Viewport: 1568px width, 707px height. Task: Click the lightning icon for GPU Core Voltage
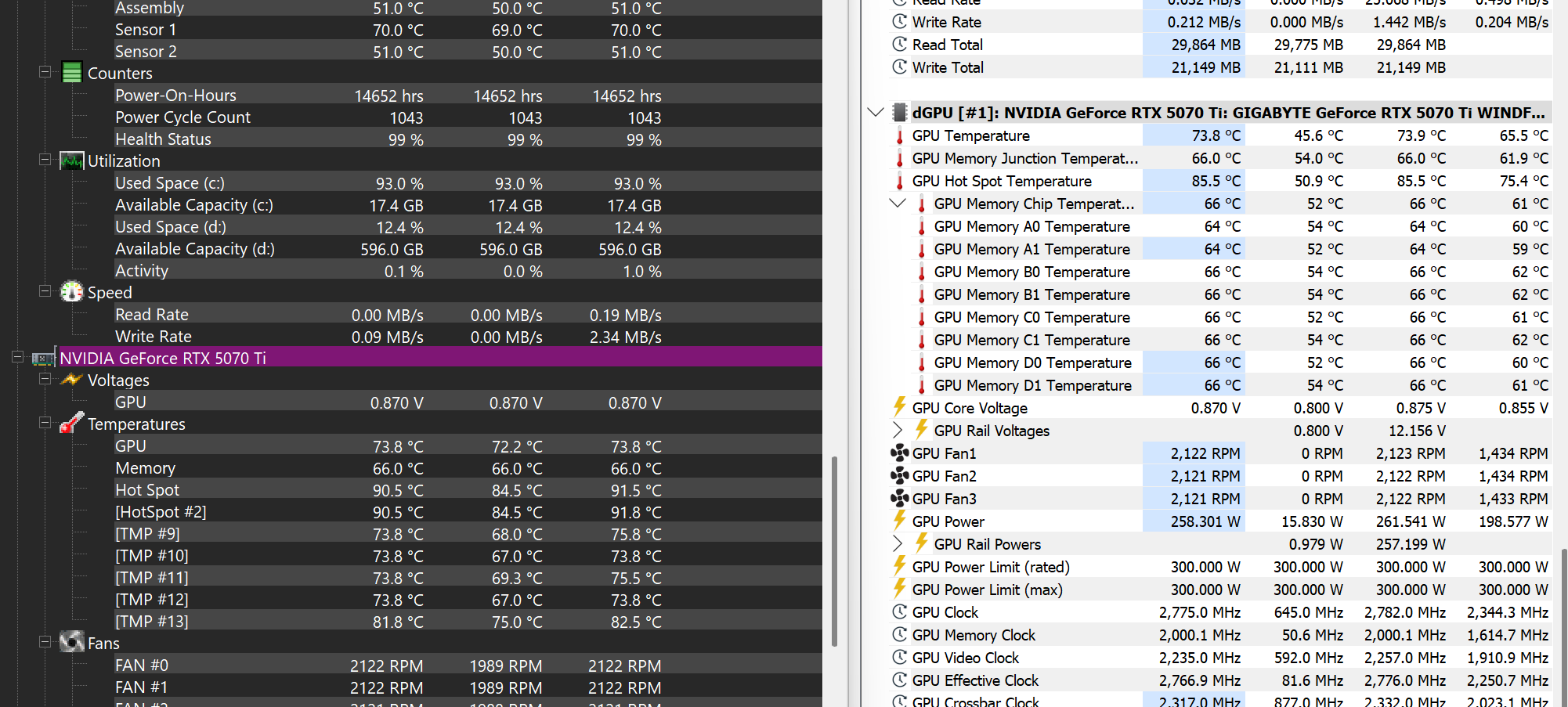tap(900, 407)
